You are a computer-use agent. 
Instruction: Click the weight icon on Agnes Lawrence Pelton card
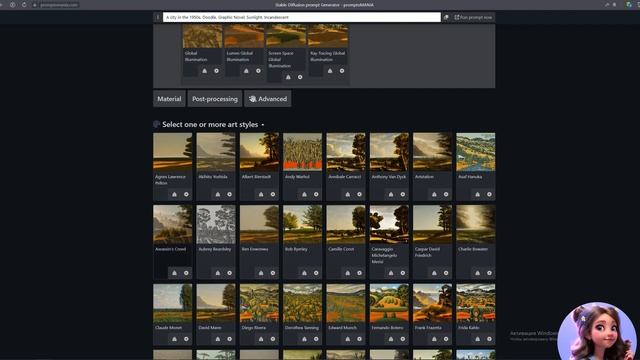[174, 194]
